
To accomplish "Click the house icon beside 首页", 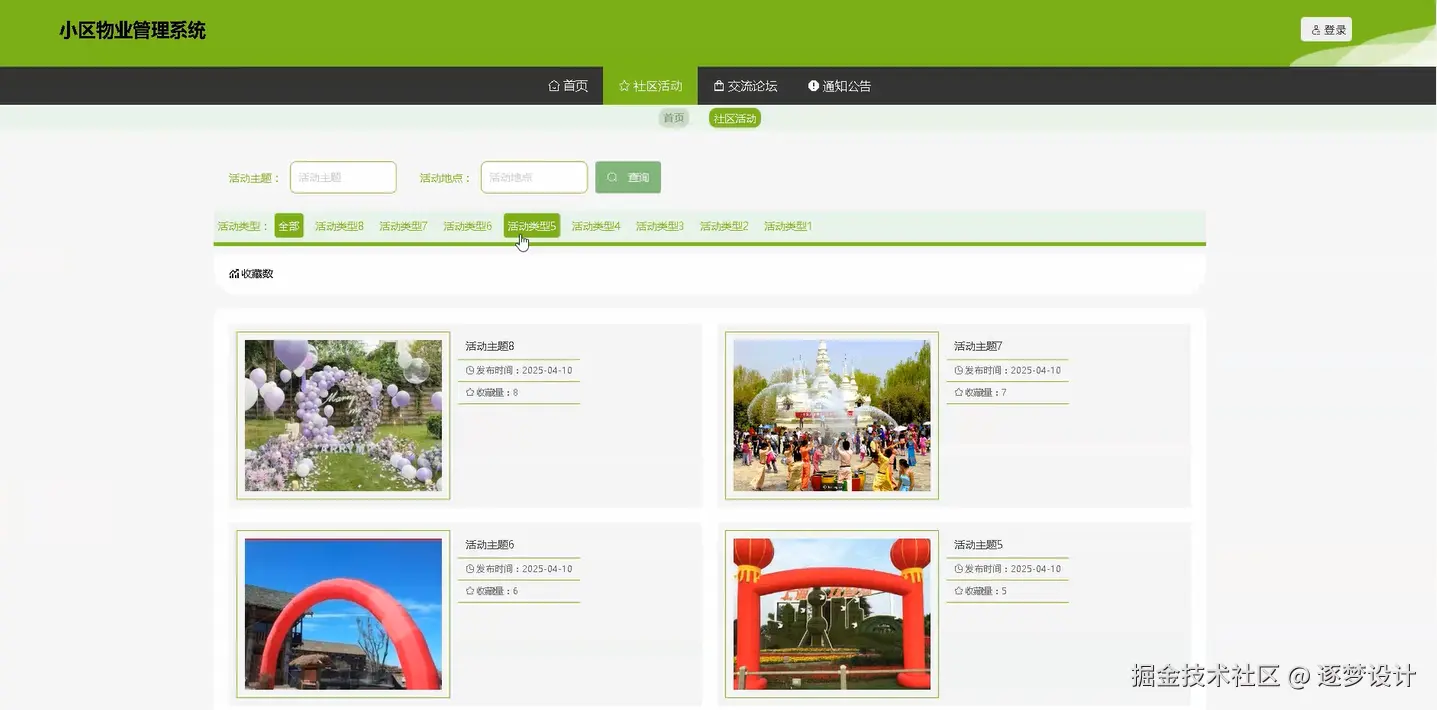I will tap(554, 86).
